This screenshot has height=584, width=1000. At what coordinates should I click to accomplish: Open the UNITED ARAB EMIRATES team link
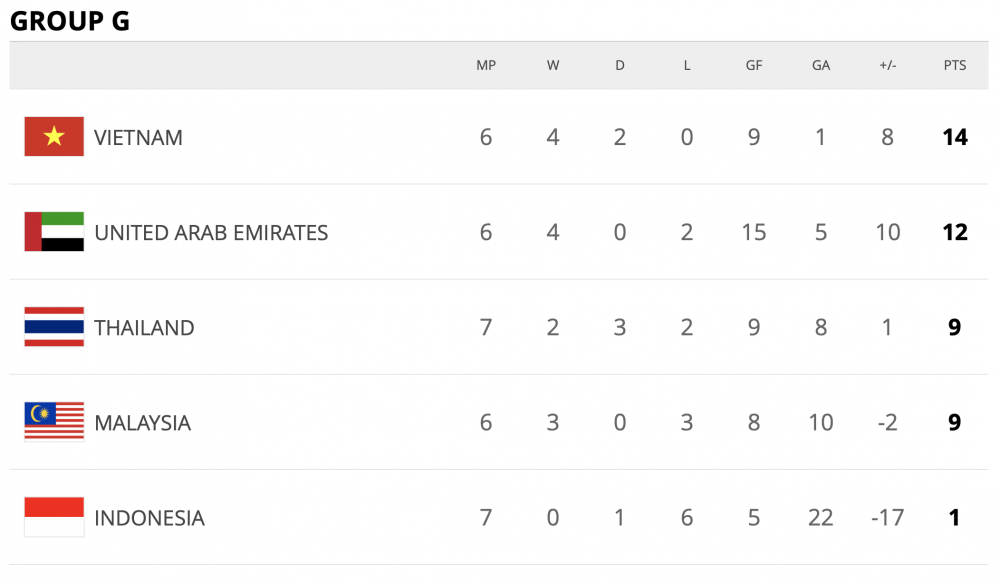pos(211,233)
